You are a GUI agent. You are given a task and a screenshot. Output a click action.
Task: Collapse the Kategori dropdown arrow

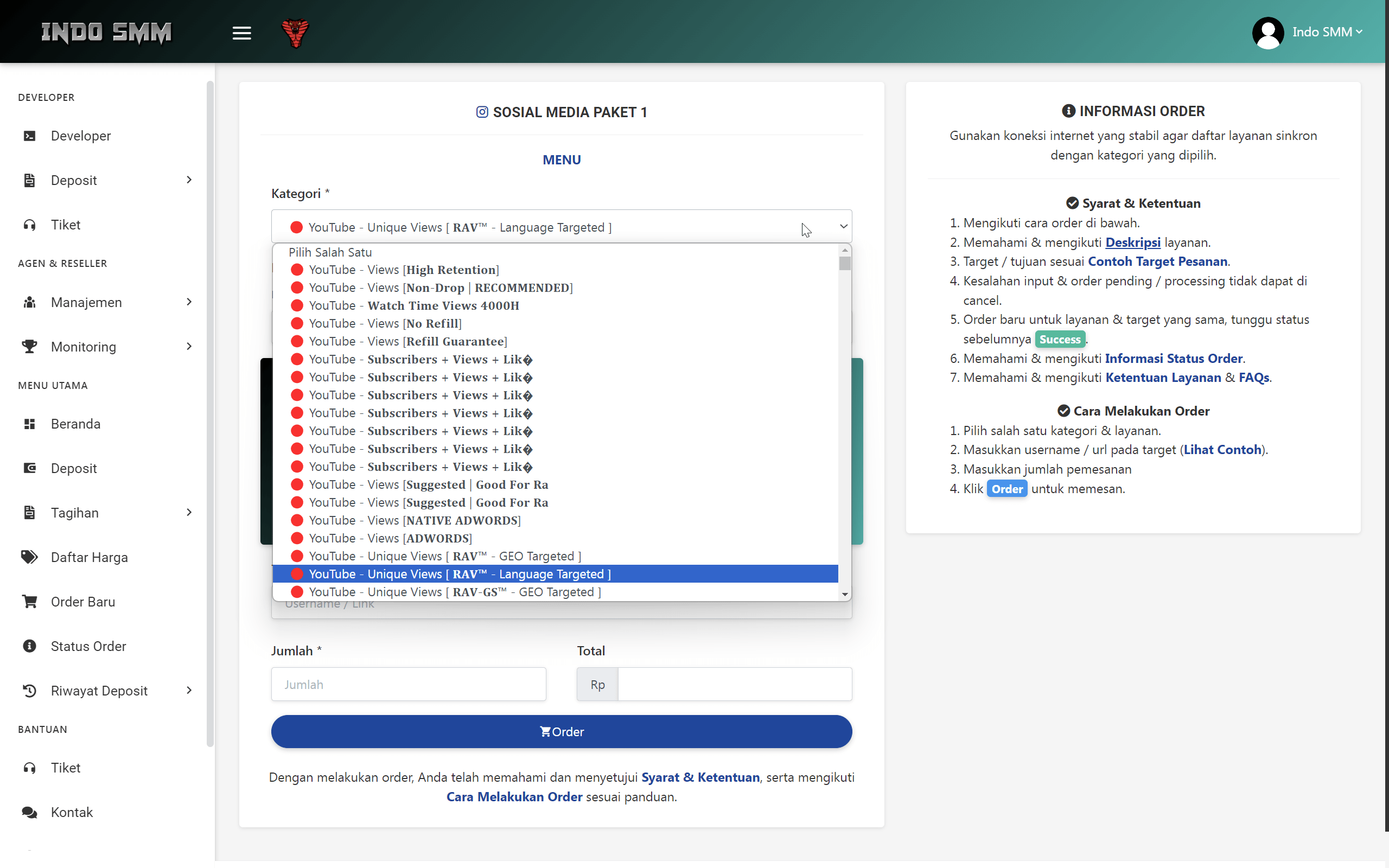[x=843, y=226]
